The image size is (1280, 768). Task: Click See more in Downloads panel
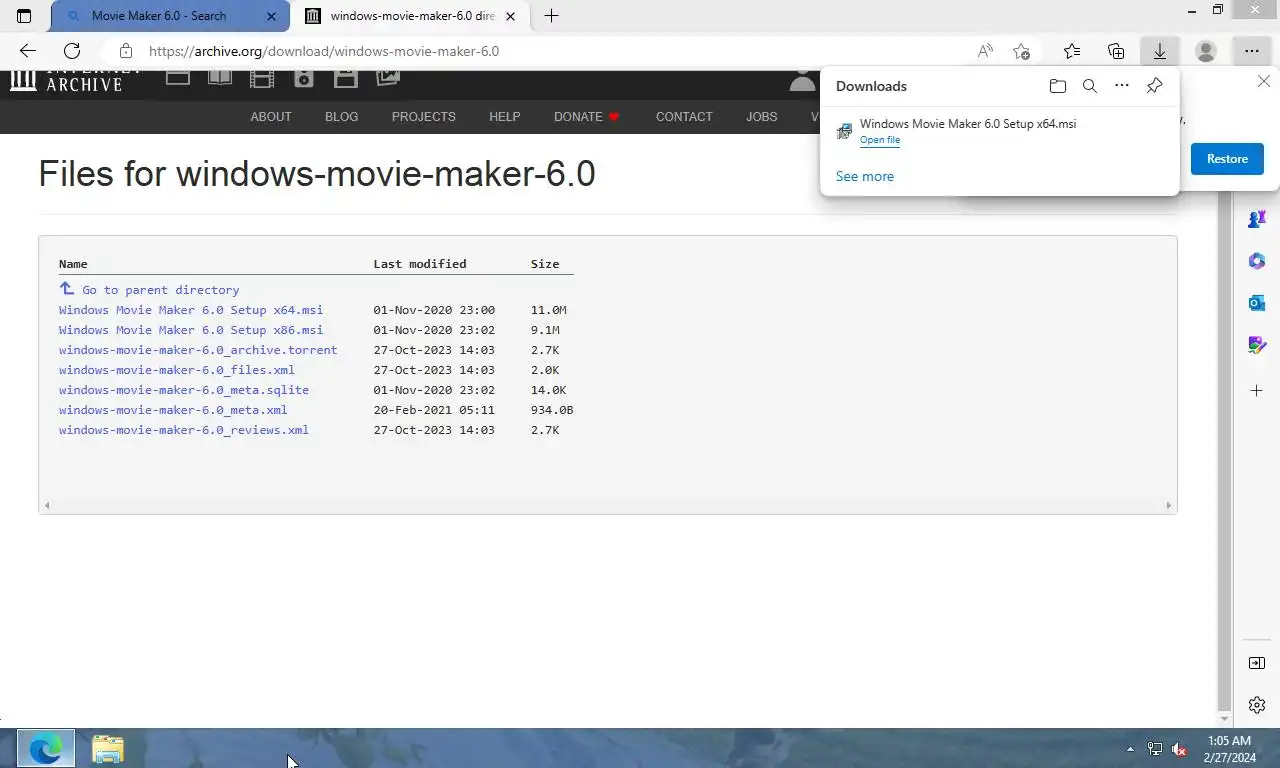point(865,176)
